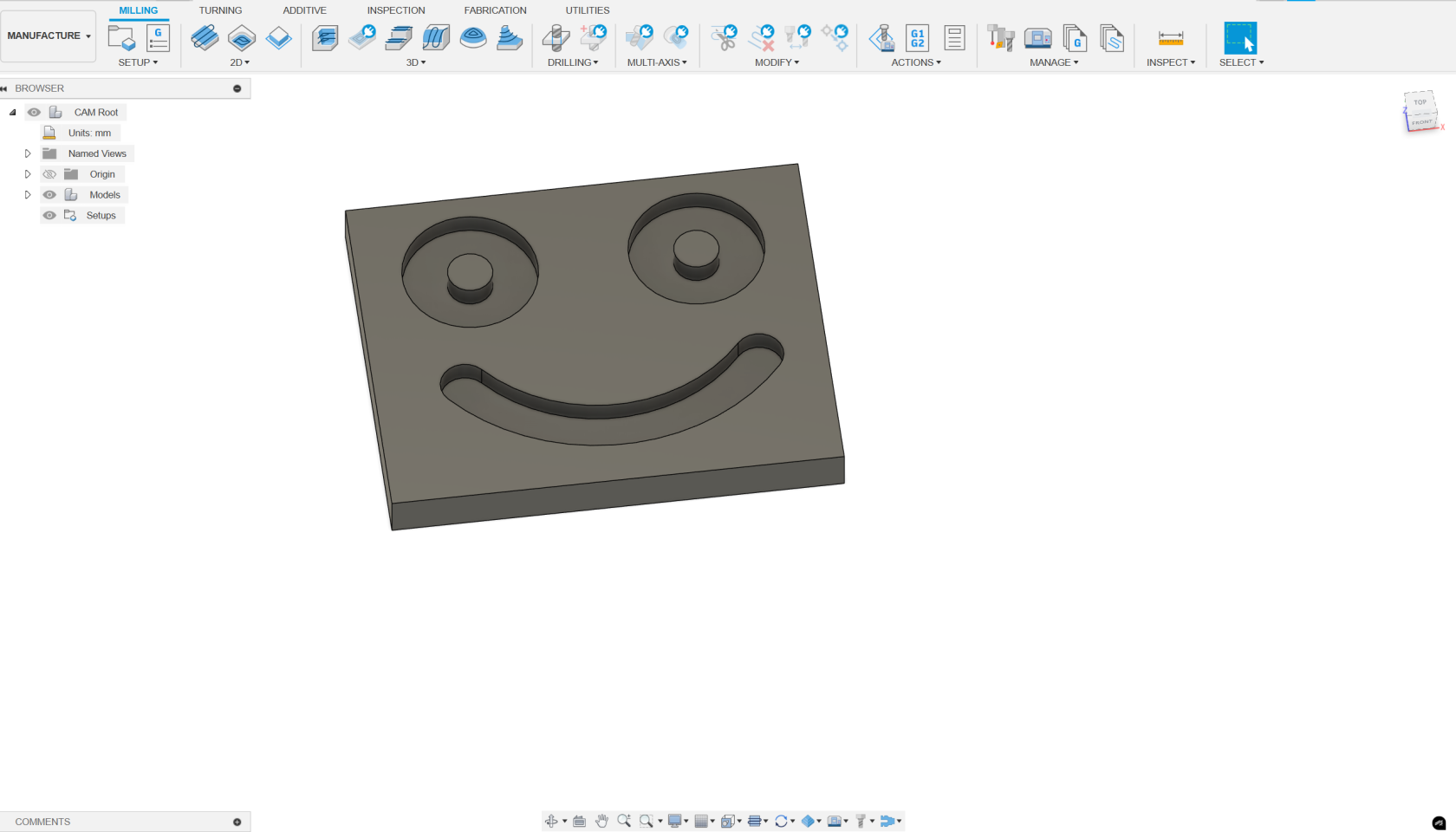Click the Trim toolpath scissors icon

pyautogui.click(x=724, y=38)
